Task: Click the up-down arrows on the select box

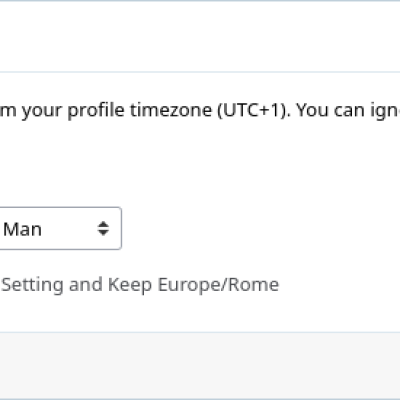Action: 103,229
